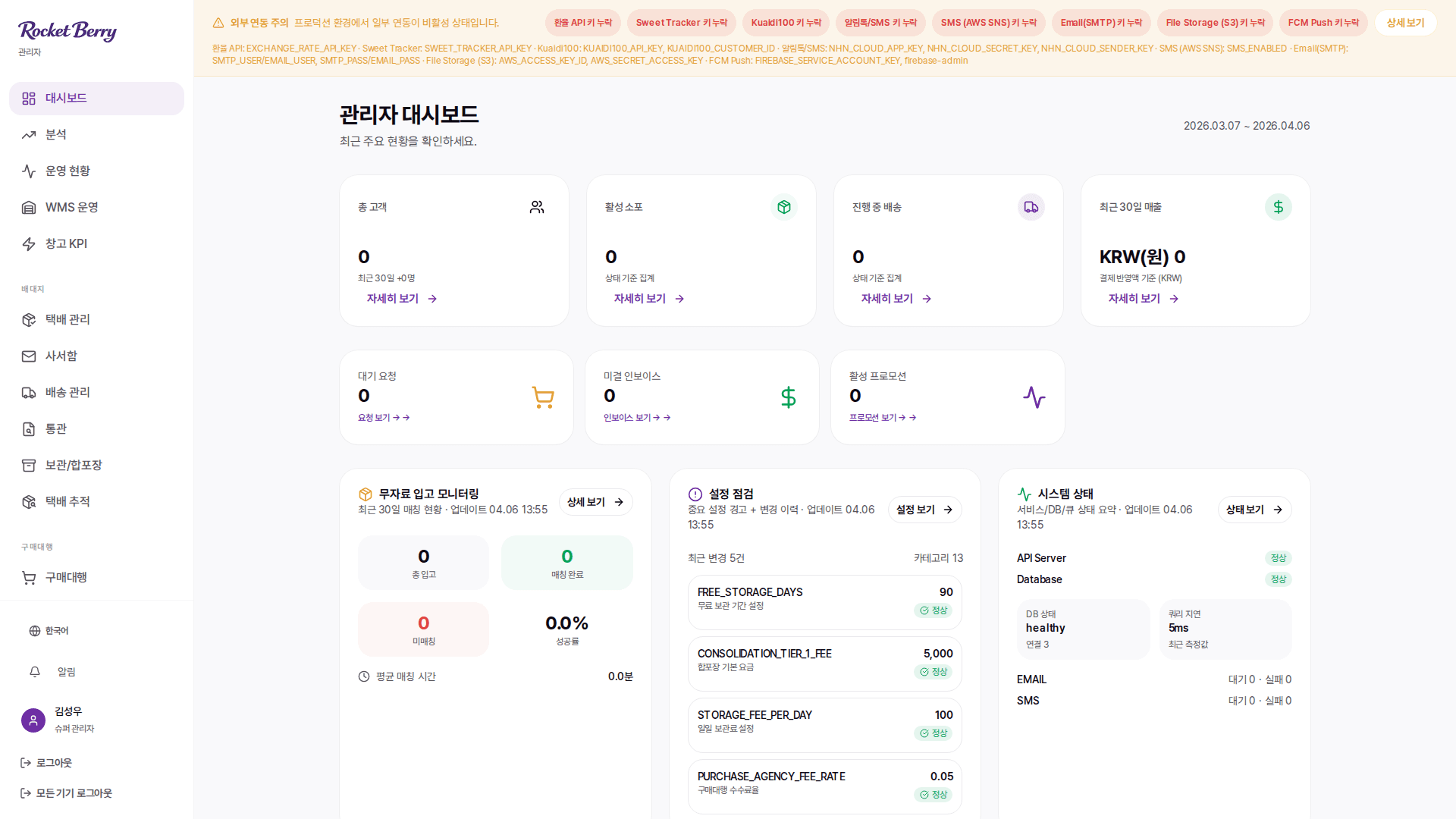1456x819 pixels.
Task: Click the 구매대행 shopping cart icon
Action: pyautogui.click(x=29, y=577)
